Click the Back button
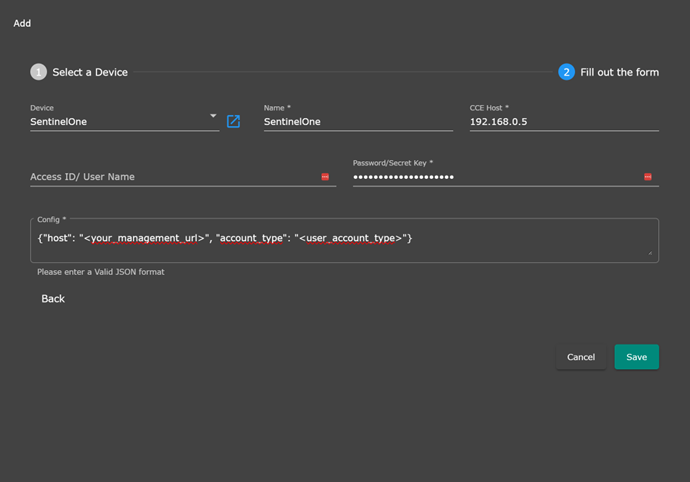The width and height of the screenshot is (690, 482). pos(53,299)
